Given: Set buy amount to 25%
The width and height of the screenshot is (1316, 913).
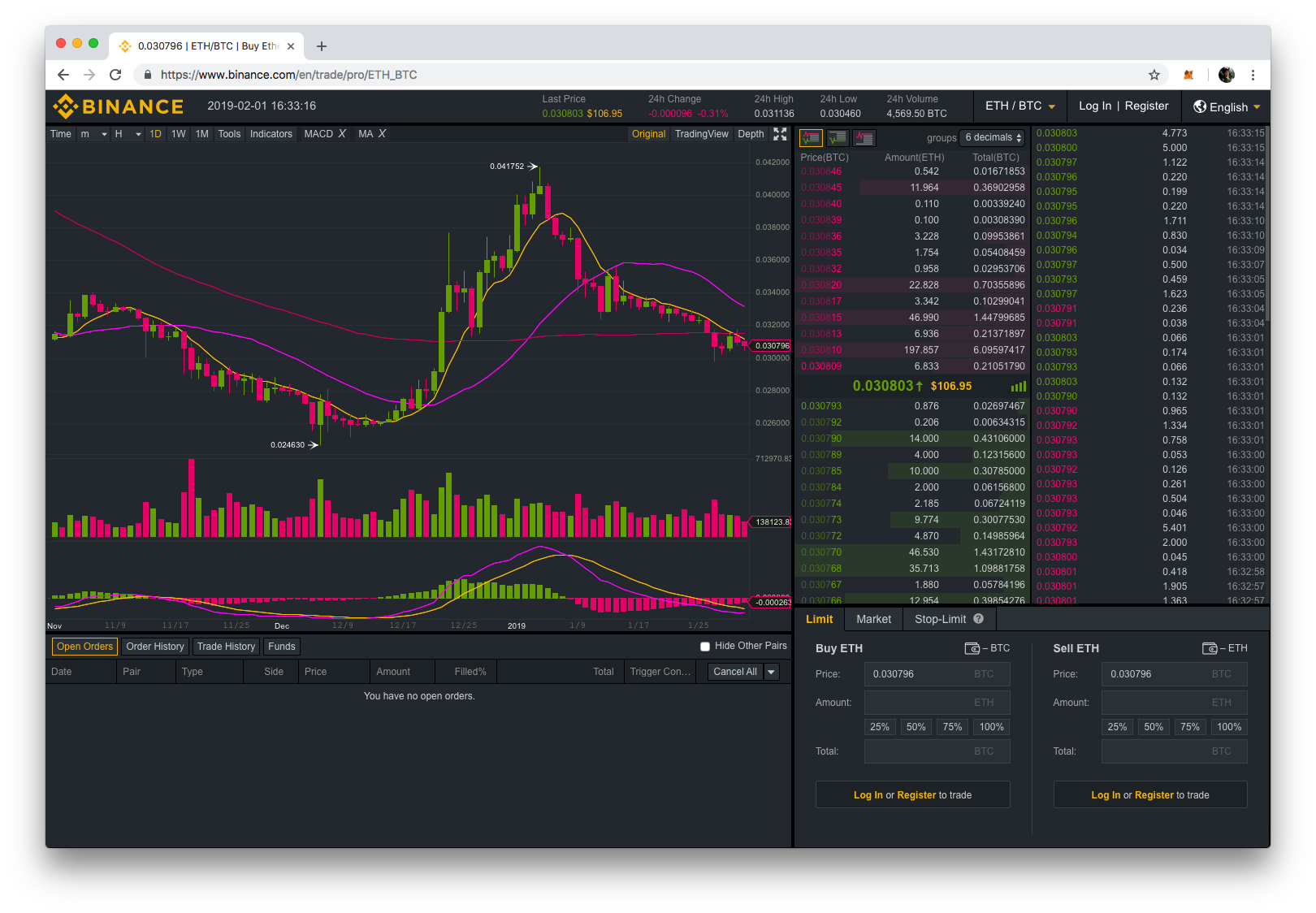Looking at the screenshot, I should tap(880, 727).
